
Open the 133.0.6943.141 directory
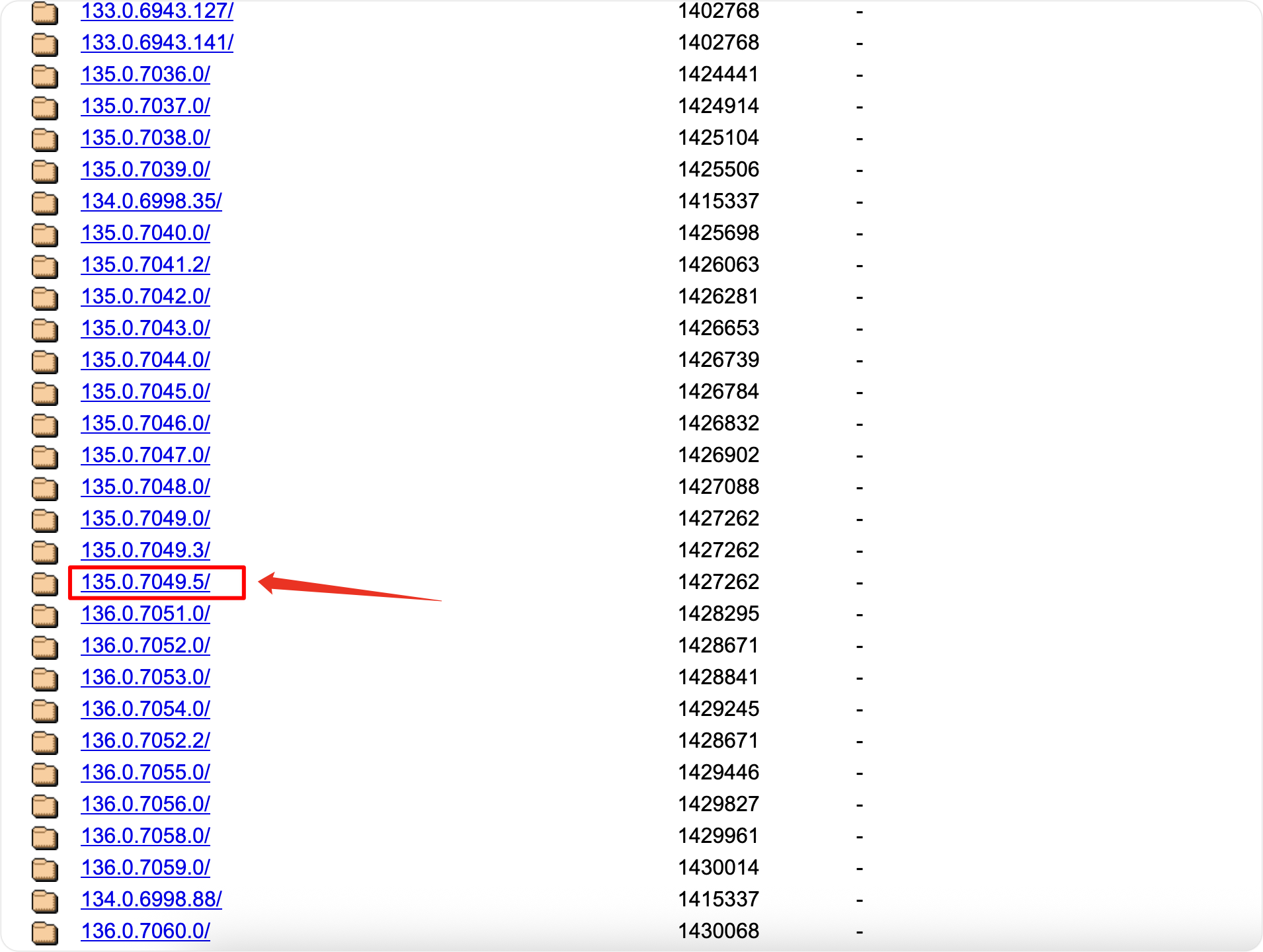point(156,43)
